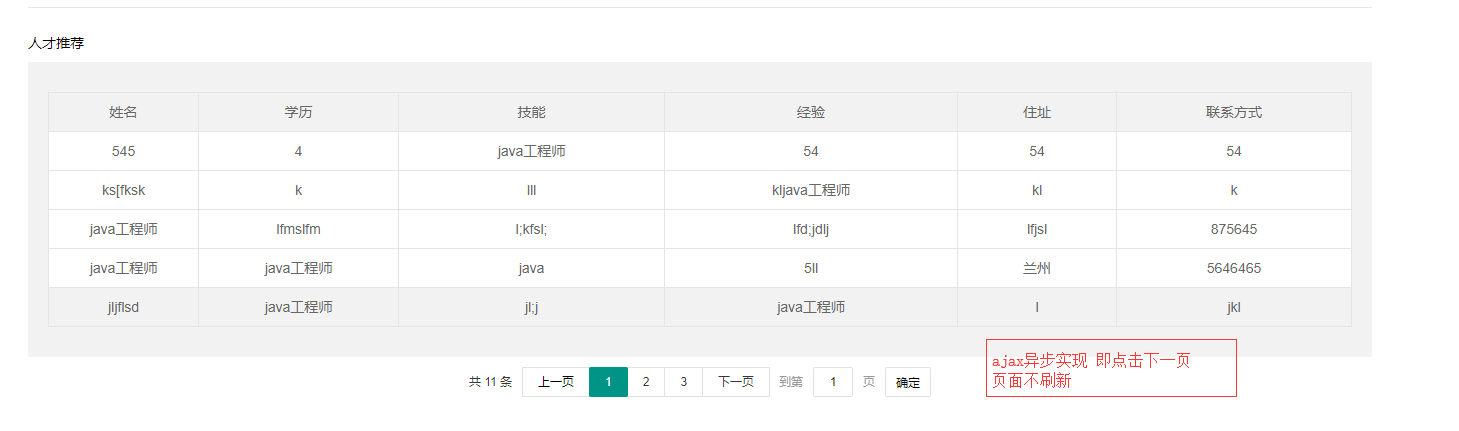Select the row named 545
Image resolution: width=1459 pixels, height=431 pixels.
pos(124,151)
